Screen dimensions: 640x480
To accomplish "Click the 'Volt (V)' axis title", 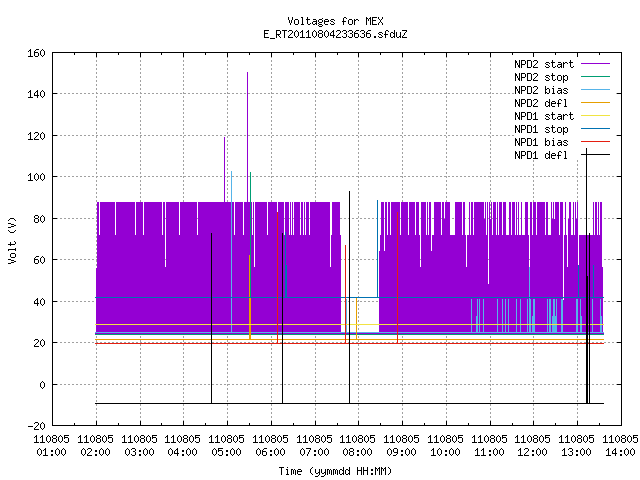I will coord(12,240).
